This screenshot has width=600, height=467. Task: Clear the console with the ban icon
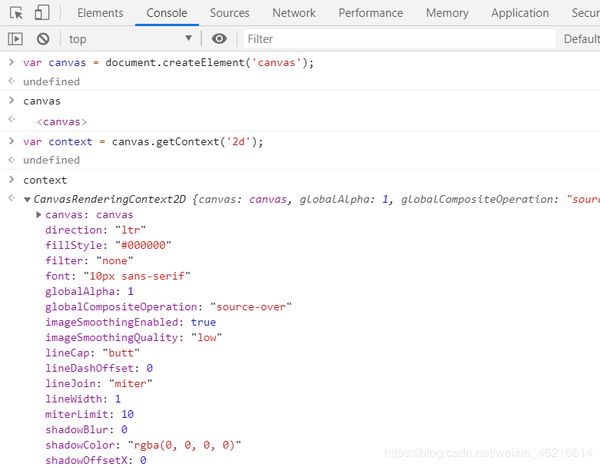[x=43, y=39]
